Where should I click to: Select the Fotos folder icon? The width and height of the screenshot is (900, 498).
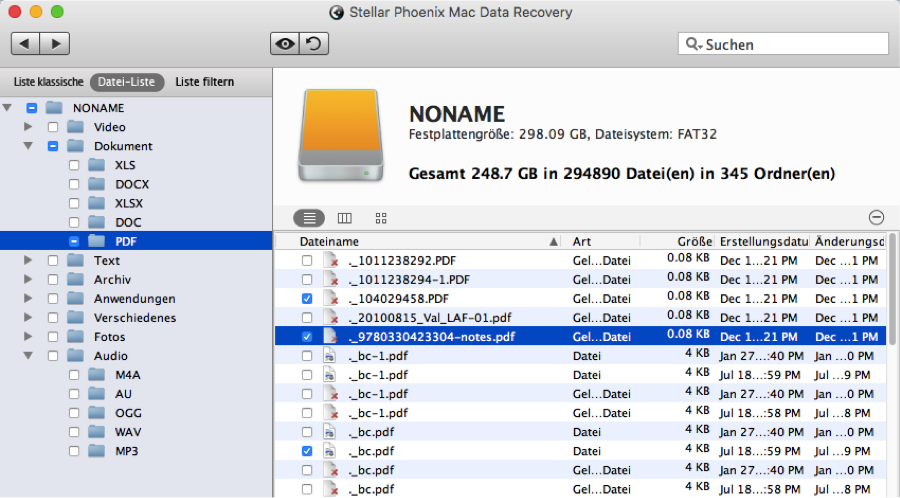[x=75, y=337]
